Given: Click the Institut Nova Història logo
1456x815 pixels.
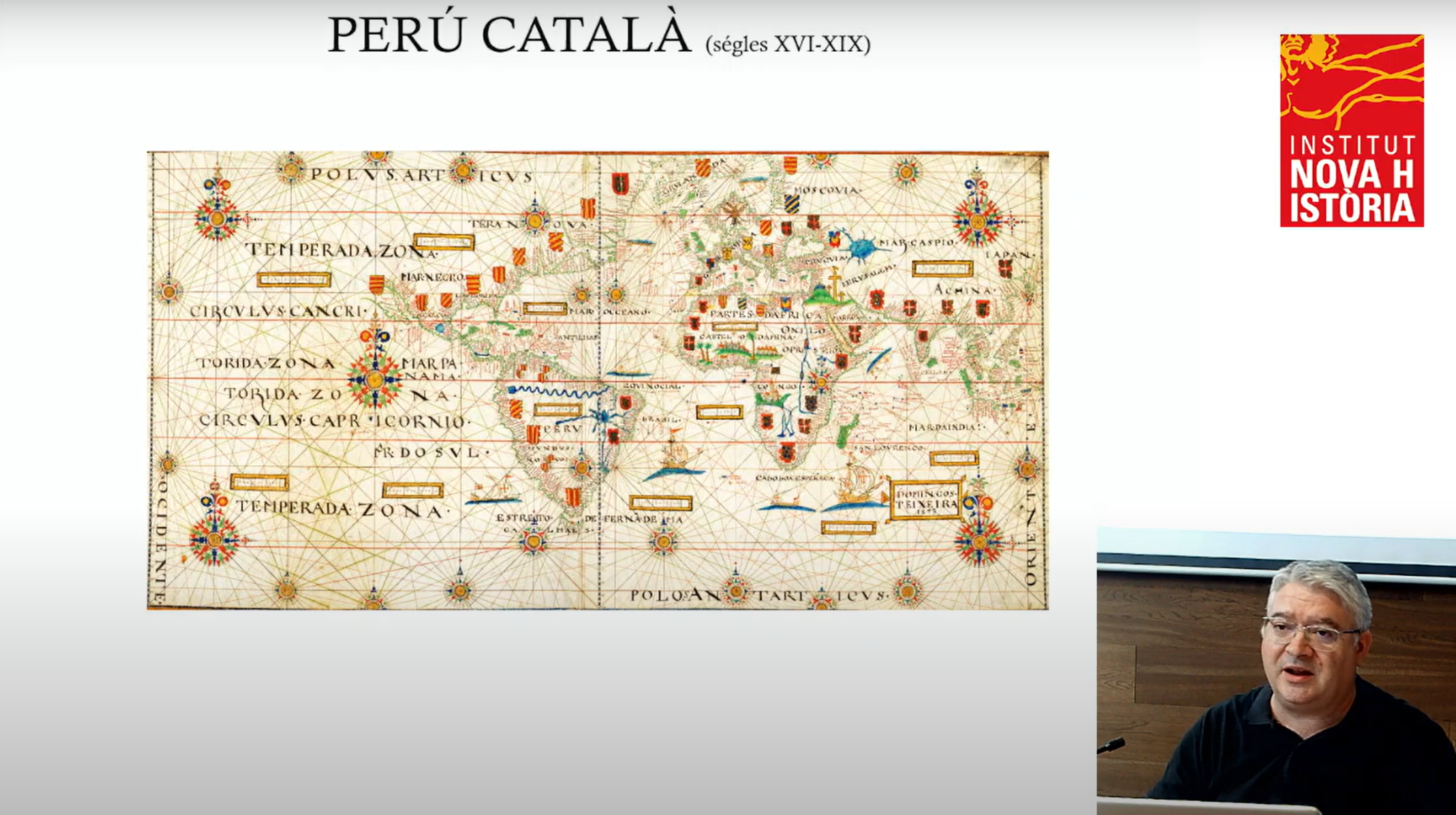Looking at the screenshot, I should click(1352, 131).
